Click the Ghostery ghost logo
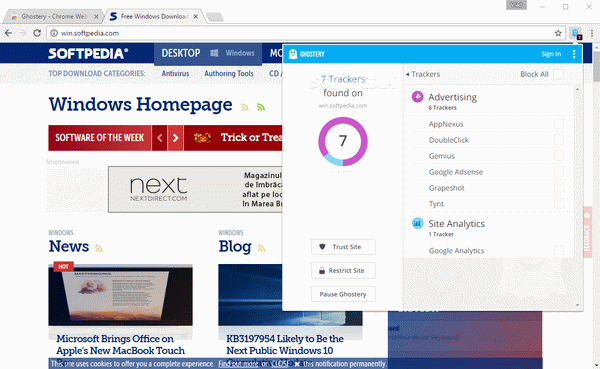The image size is (600, 369). (293, 54)
